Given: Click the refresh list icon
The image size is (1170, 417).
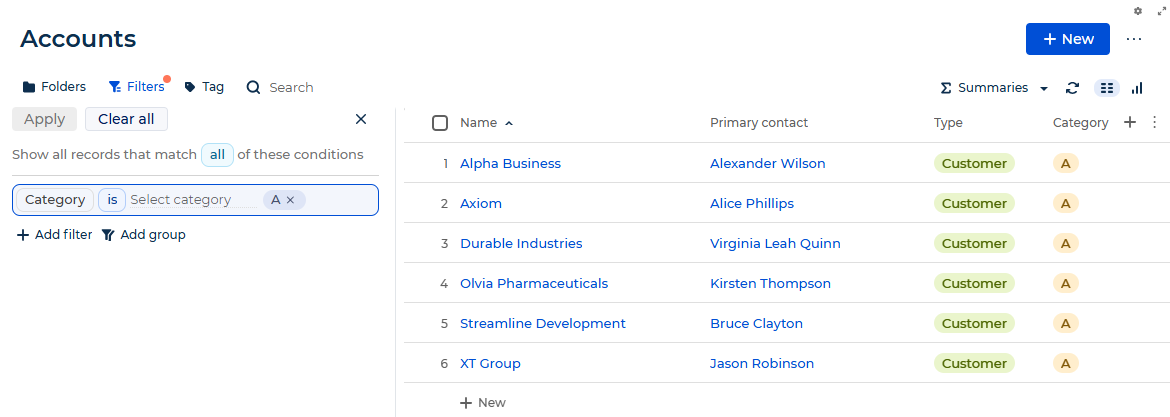Looking at the screenshot, I should click(1072, 88).
